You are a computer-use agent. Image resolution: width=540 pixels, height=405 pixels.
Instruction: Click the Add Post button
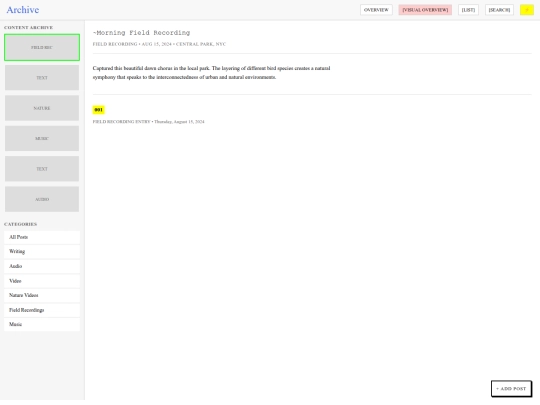[x=511, y=388]
